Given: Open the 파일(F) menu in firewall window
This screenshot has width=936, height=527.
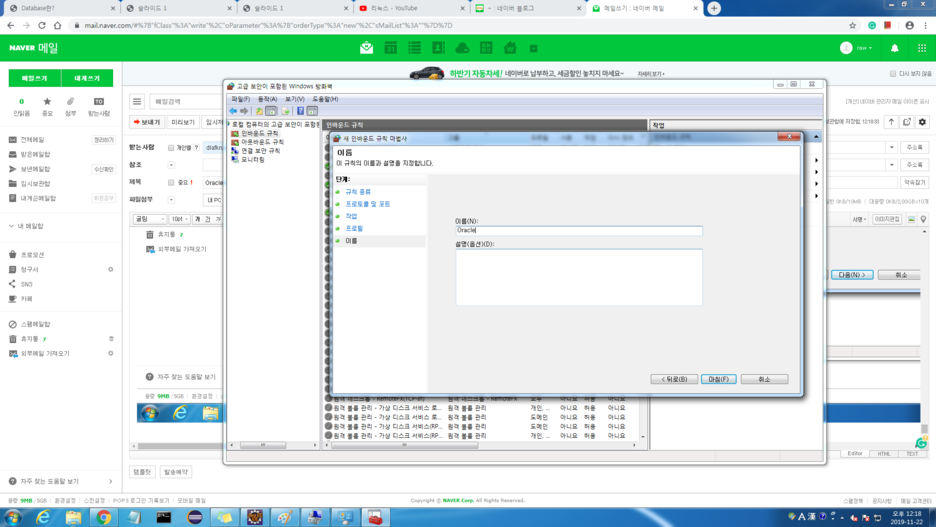Looking at the screenshot, I should tap(241, 99).
